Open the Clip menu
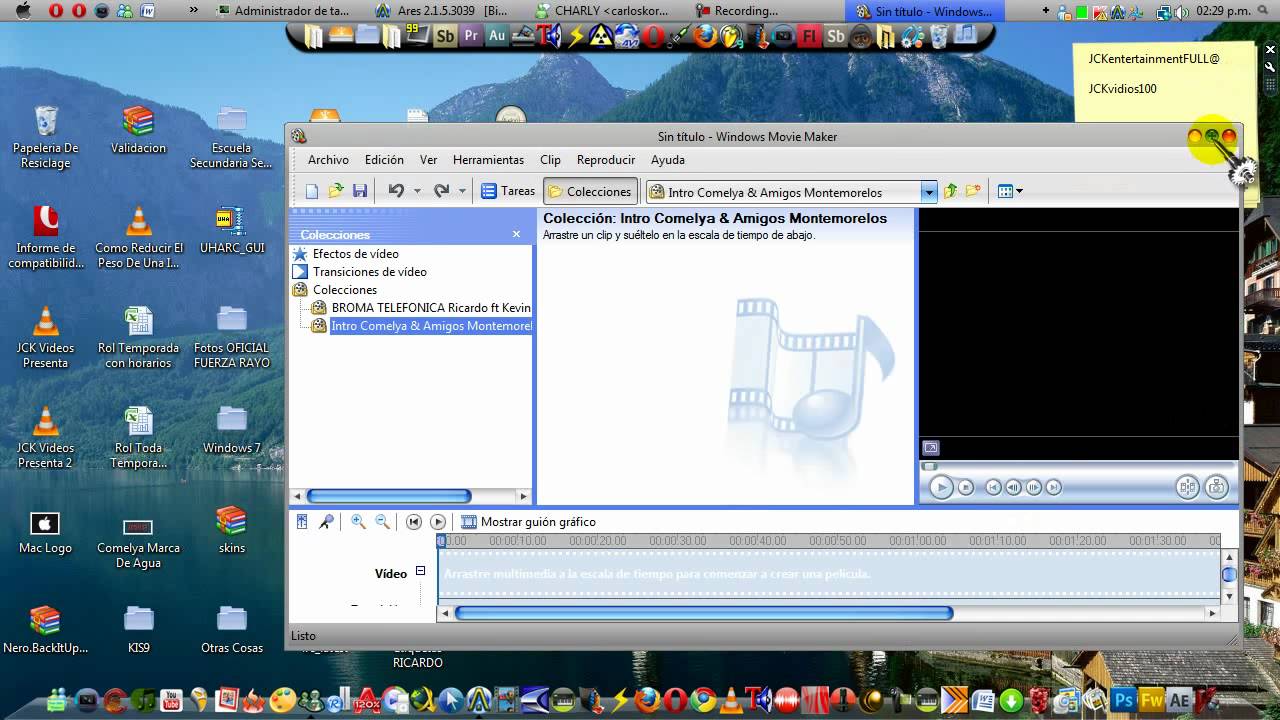Screen dimensions: 1280x720 [550, 160]
